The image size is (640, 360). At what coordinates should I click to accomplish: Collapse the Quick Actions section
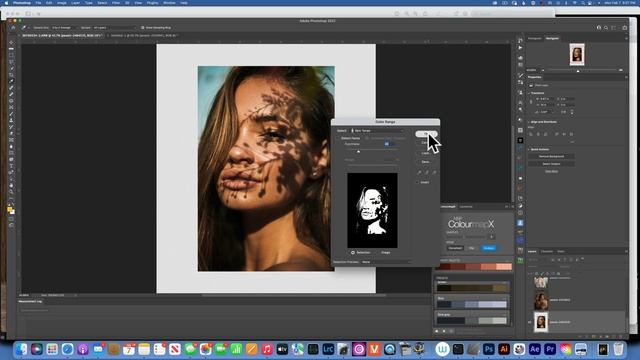pos(529,149)
